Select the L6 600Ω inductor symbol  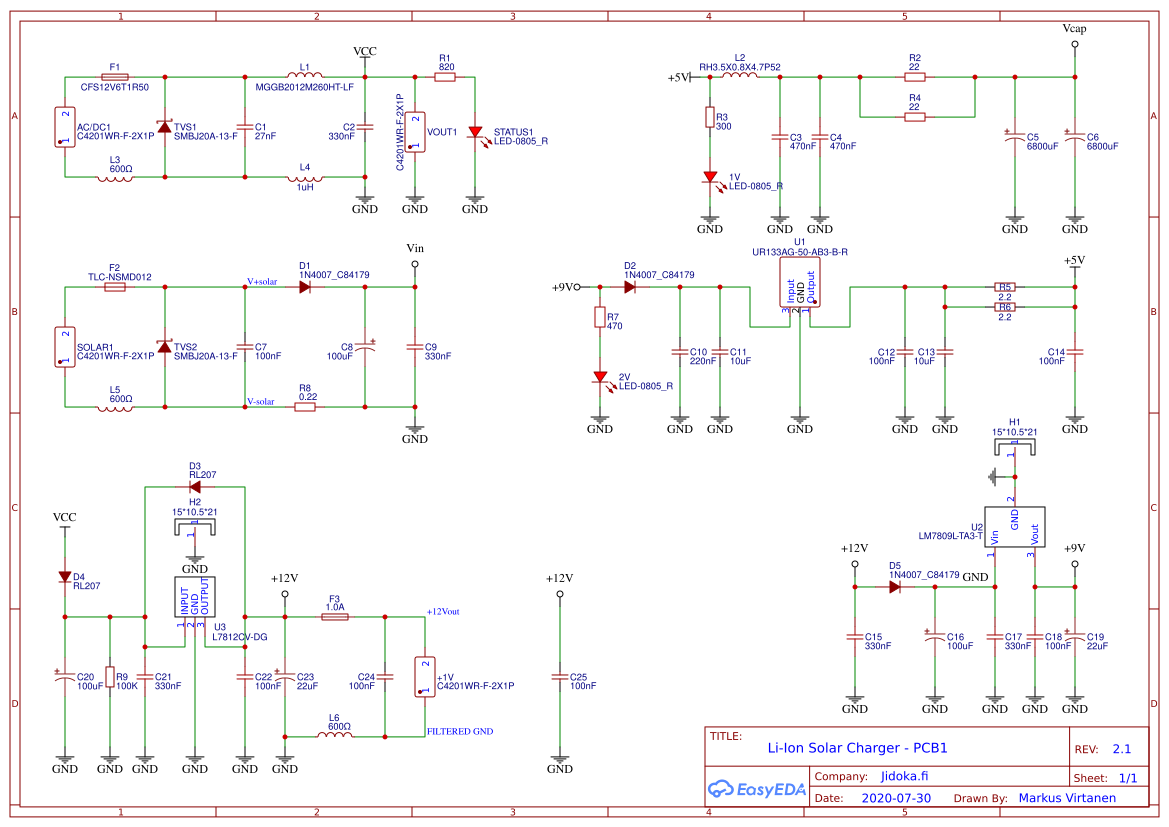(334, 737)
